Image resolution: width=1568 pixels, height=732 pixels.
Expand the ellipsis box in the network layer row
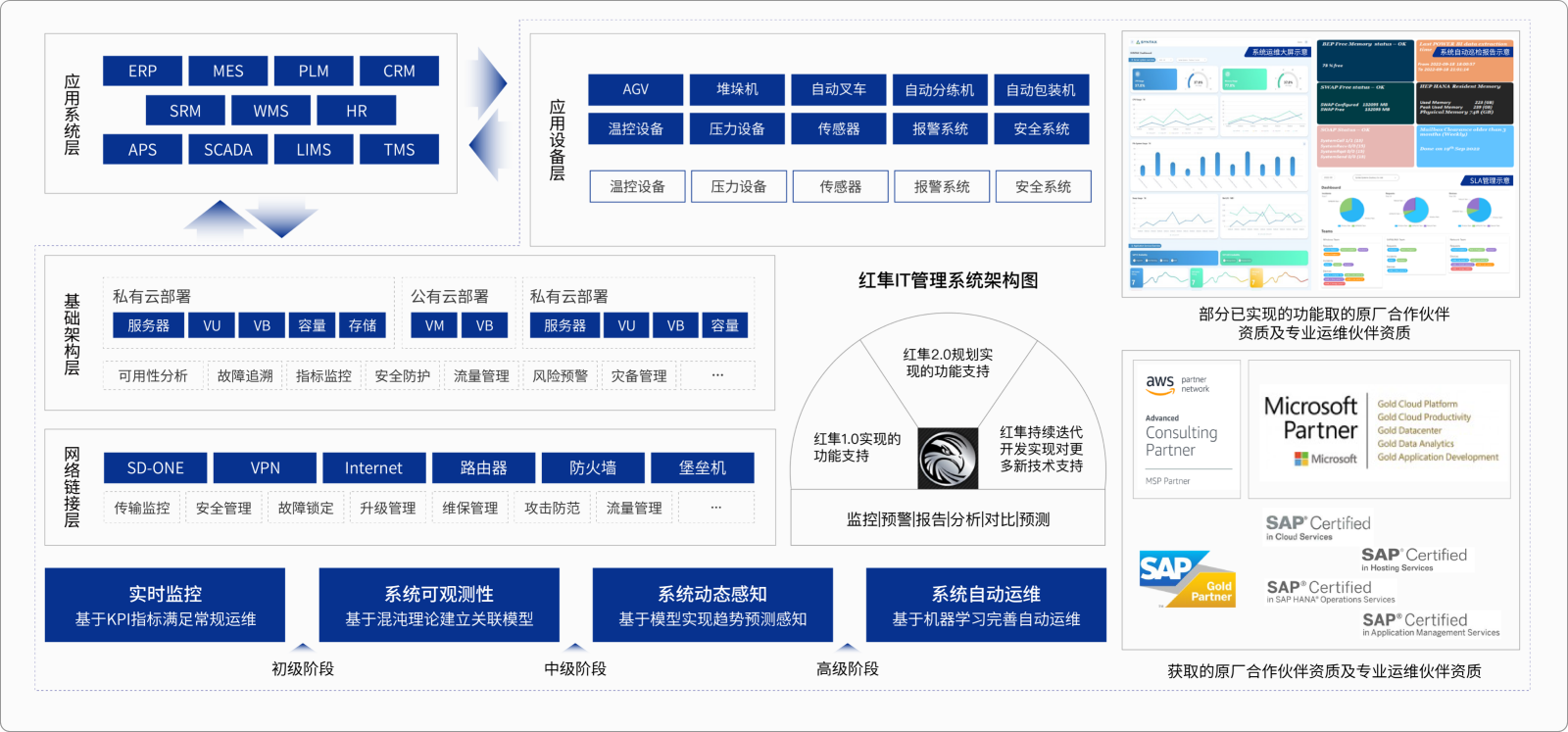tap(716, 508)
